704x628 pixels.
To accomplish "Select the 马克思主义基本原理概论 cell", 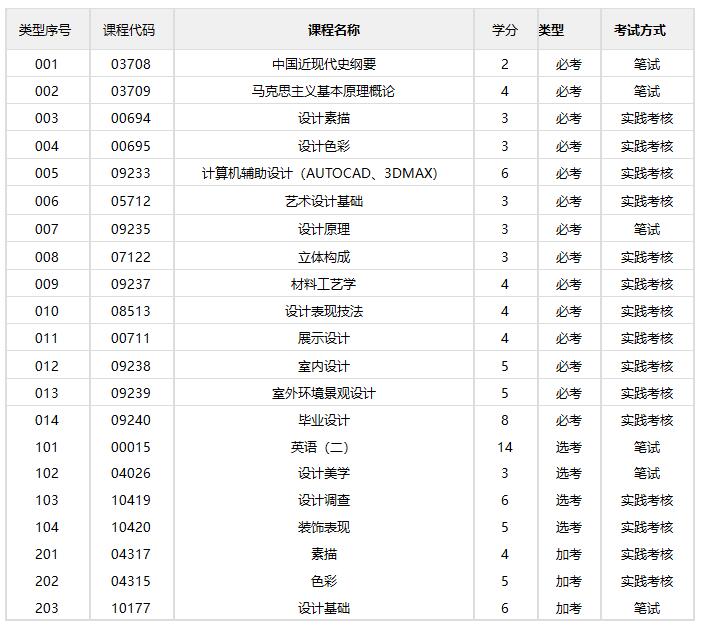I will coord(324,91).
